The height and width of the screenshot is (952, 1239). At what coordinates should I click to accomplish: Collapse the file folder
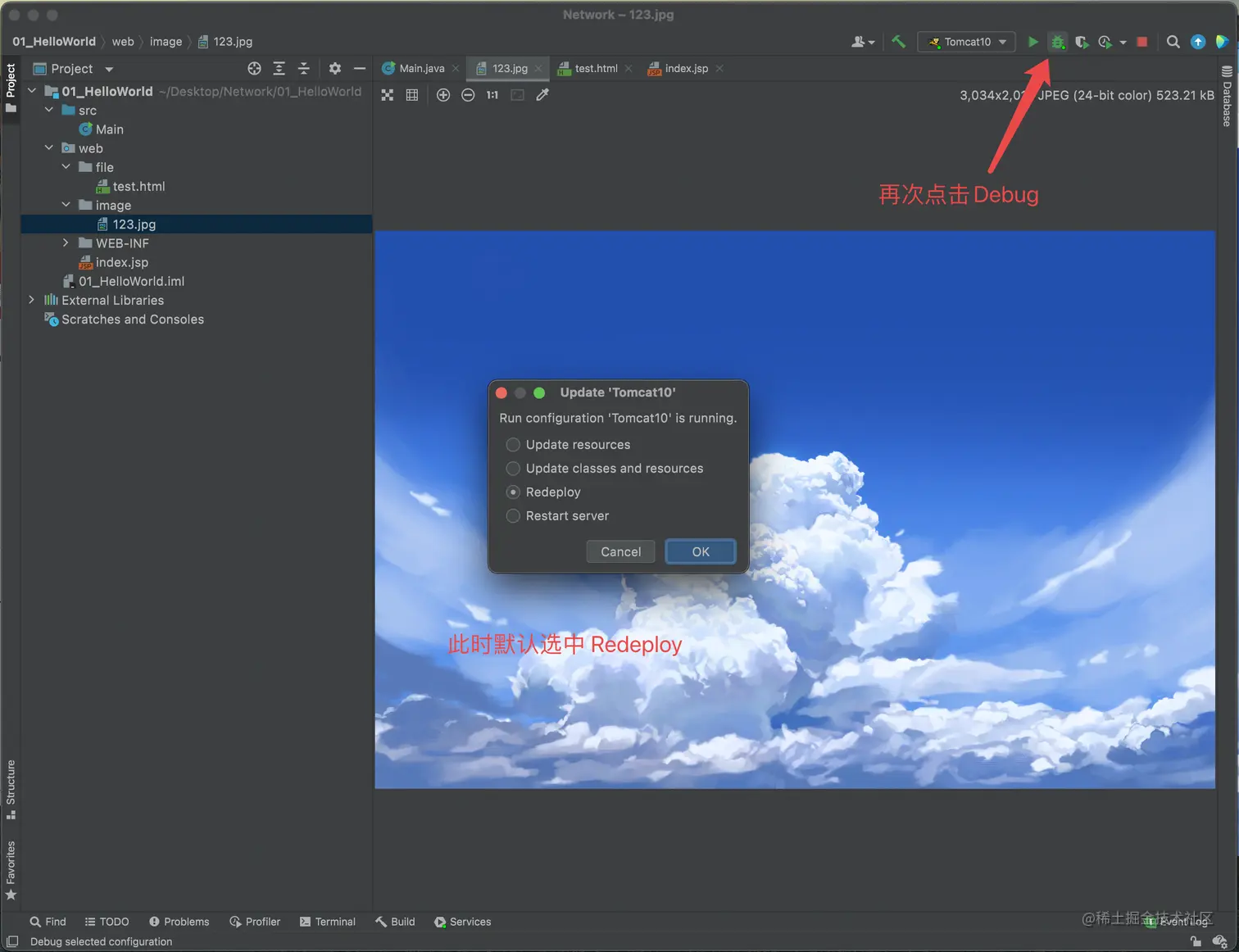tap(66, 166)
